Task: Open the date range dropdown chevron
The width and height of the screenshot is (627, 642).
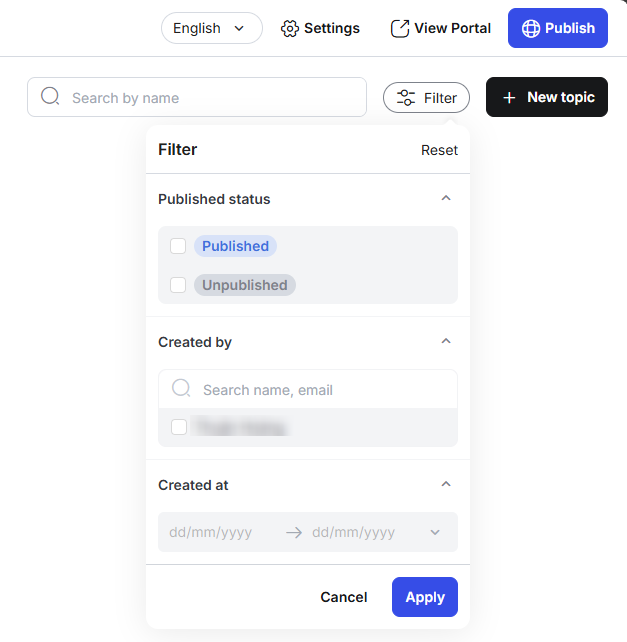Action: point(435,532)
